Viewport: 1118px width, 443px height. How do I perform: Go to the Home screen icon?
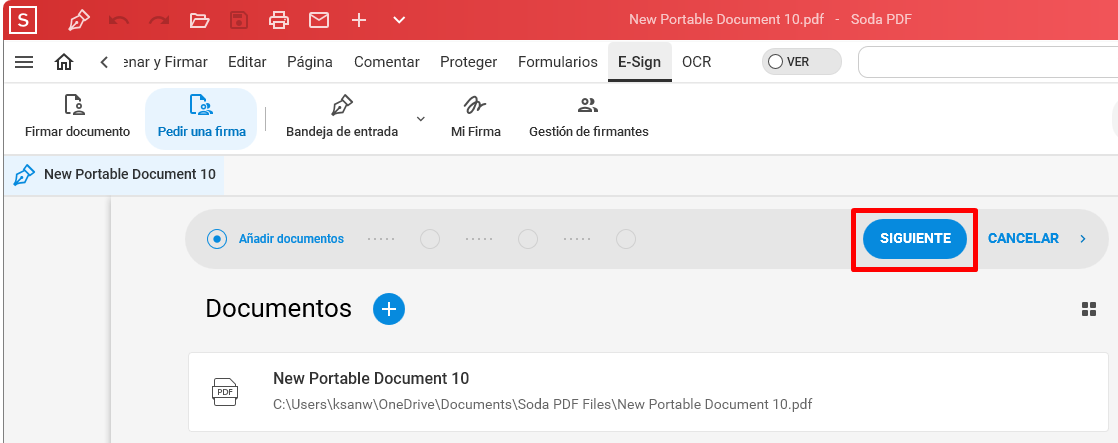tap(64, 62)
